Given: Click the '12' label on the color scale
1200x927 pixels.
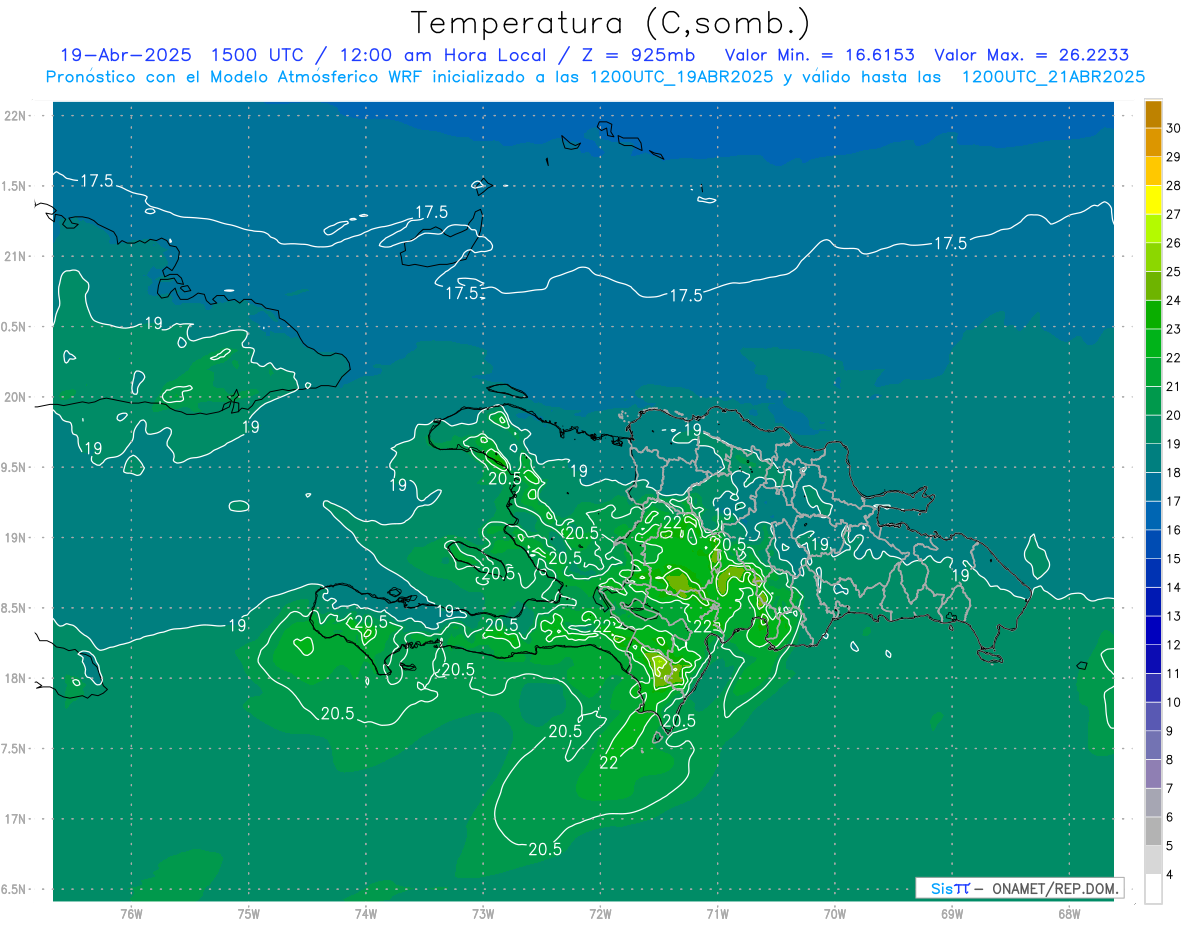Looking at the screenshot, I should pyautogui.click(x=1174, y=645).
